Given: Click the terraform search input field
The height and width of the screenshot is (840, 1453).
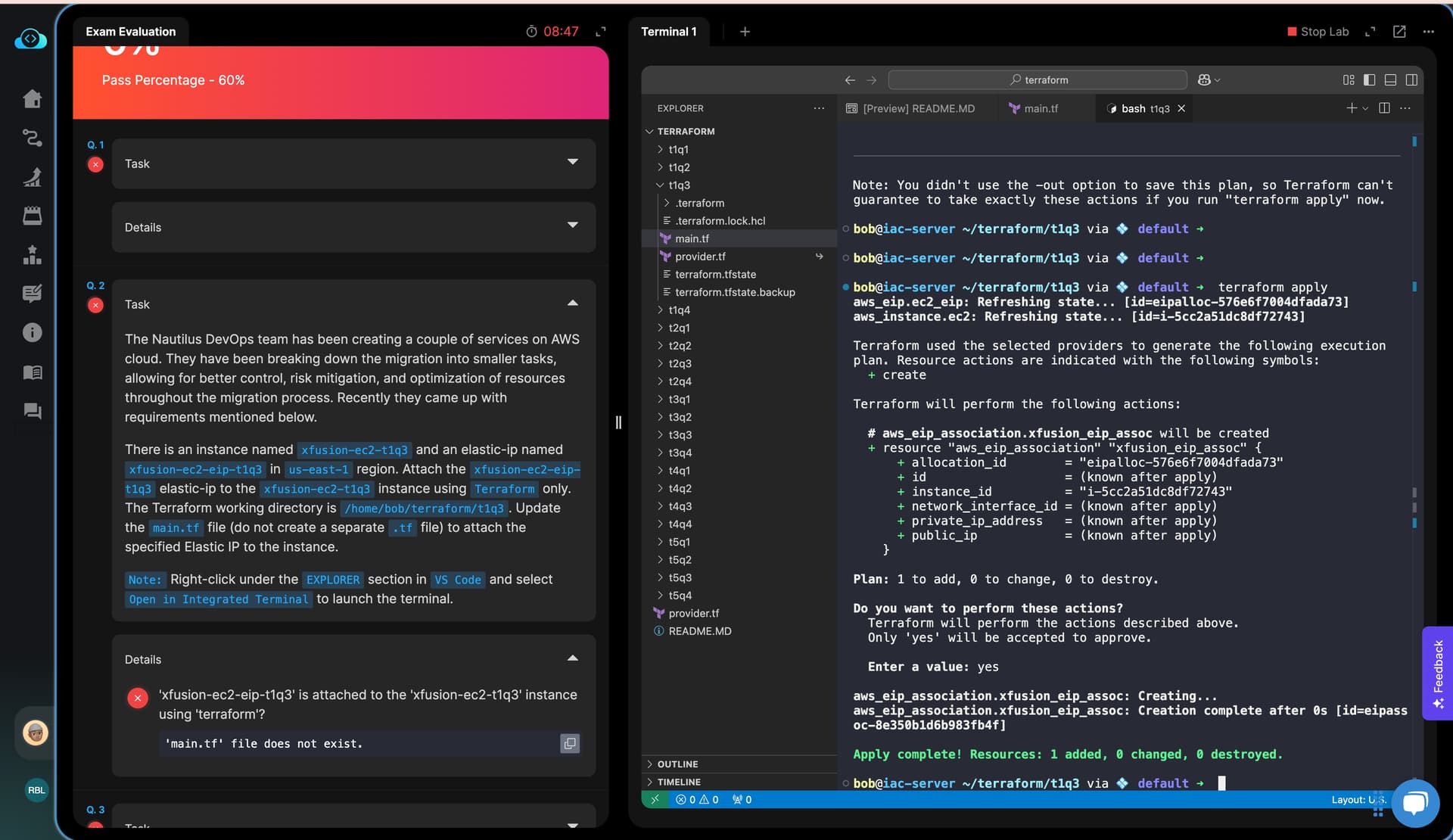Looking at the screenshot, I should tap(1038, 79).
